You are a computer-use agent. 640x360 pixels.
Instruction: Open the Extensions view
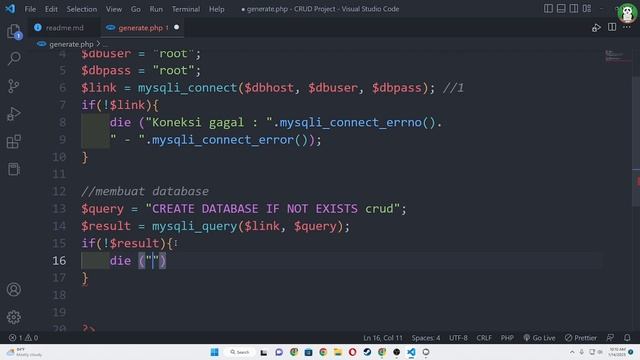click(x=14, y=142)
